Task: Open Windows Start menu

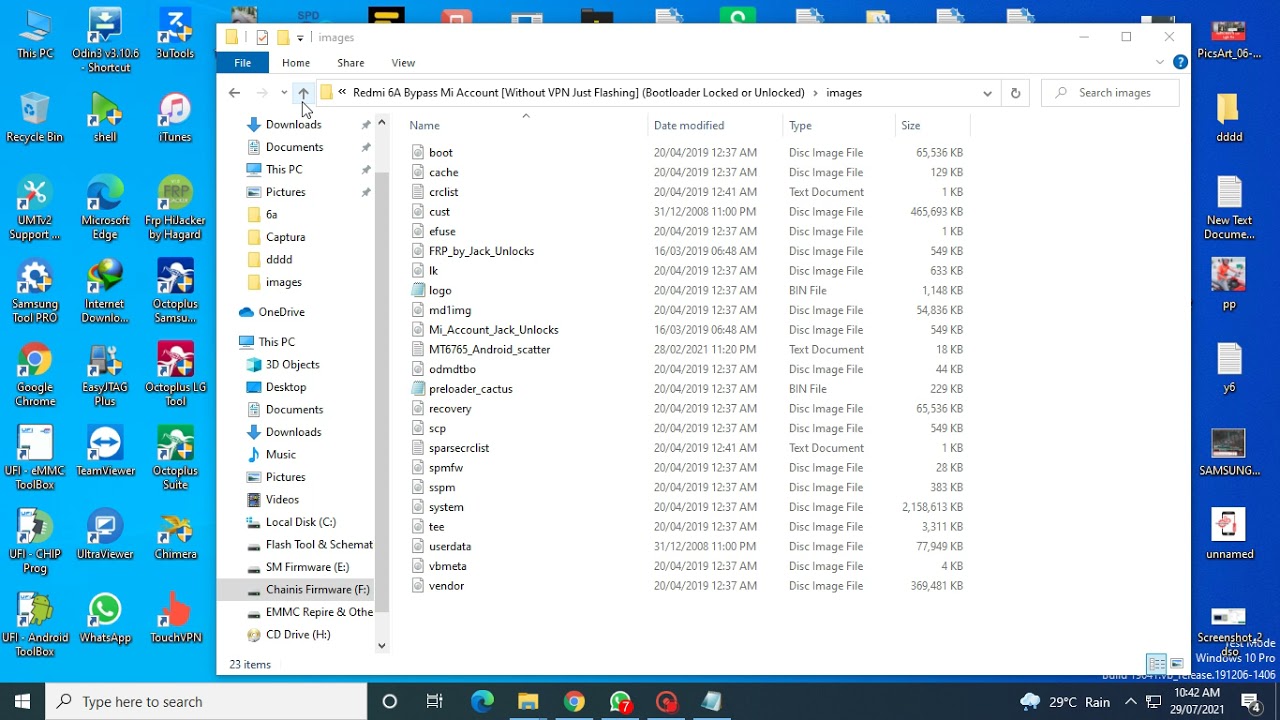Action: click(x=22, y=701)
